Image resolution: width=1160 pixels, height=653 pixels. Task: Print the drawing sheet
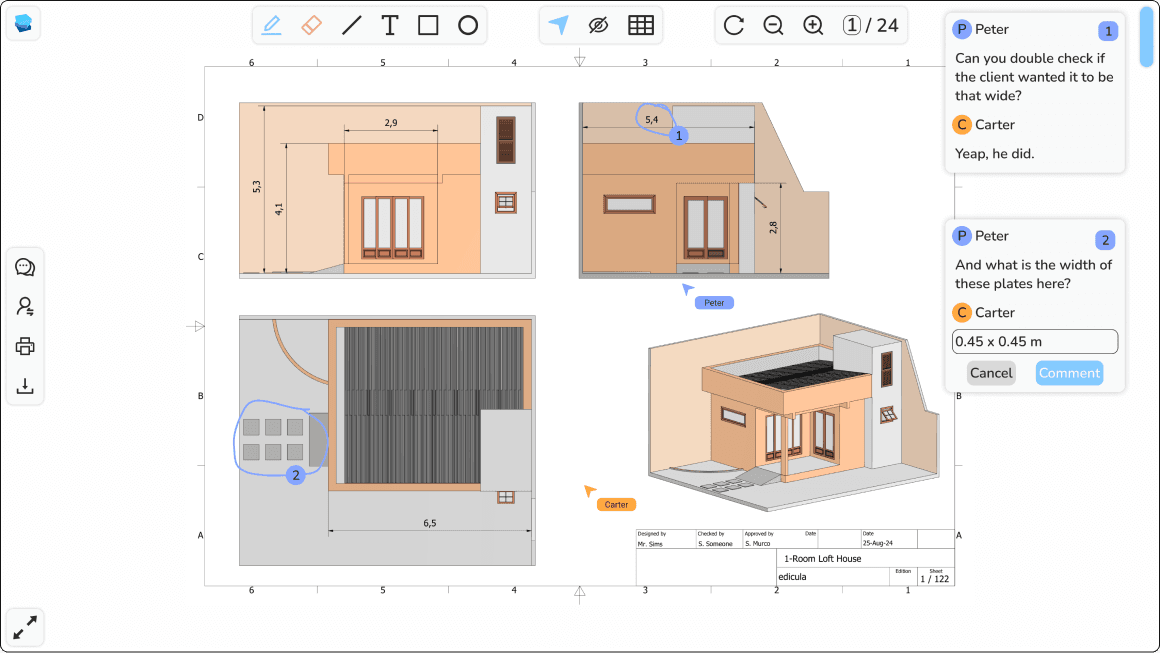[x=25, y=346]
